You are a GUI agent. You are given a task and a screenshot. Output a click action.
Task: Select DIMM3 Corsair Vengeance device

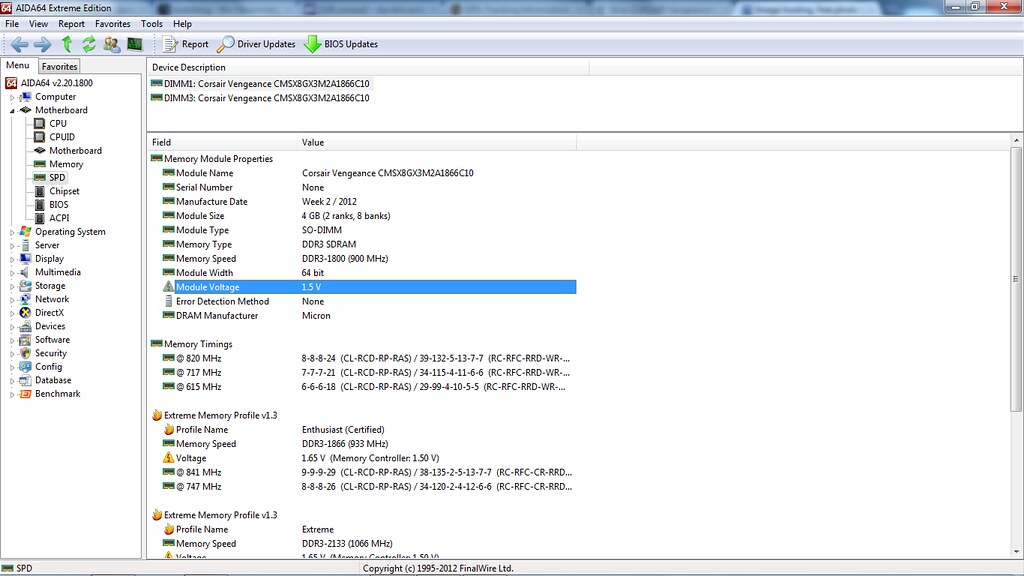[x=260, y=98]
